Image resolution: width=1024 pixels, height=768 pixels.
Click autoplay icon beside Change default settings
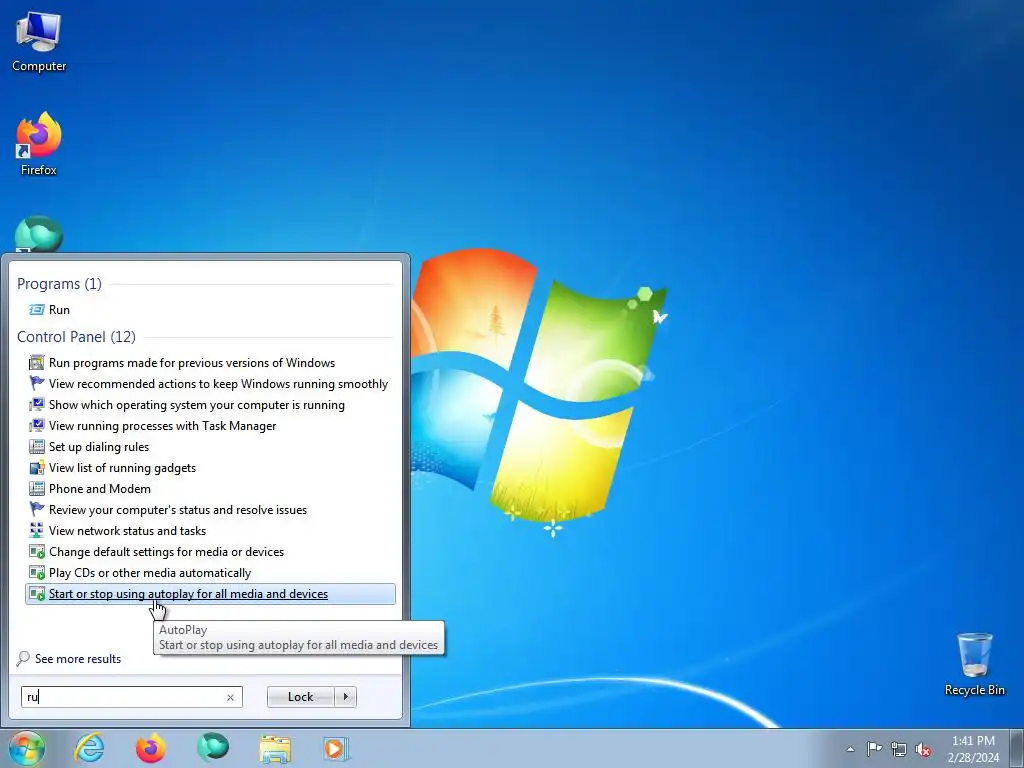(x=37, y=552)
